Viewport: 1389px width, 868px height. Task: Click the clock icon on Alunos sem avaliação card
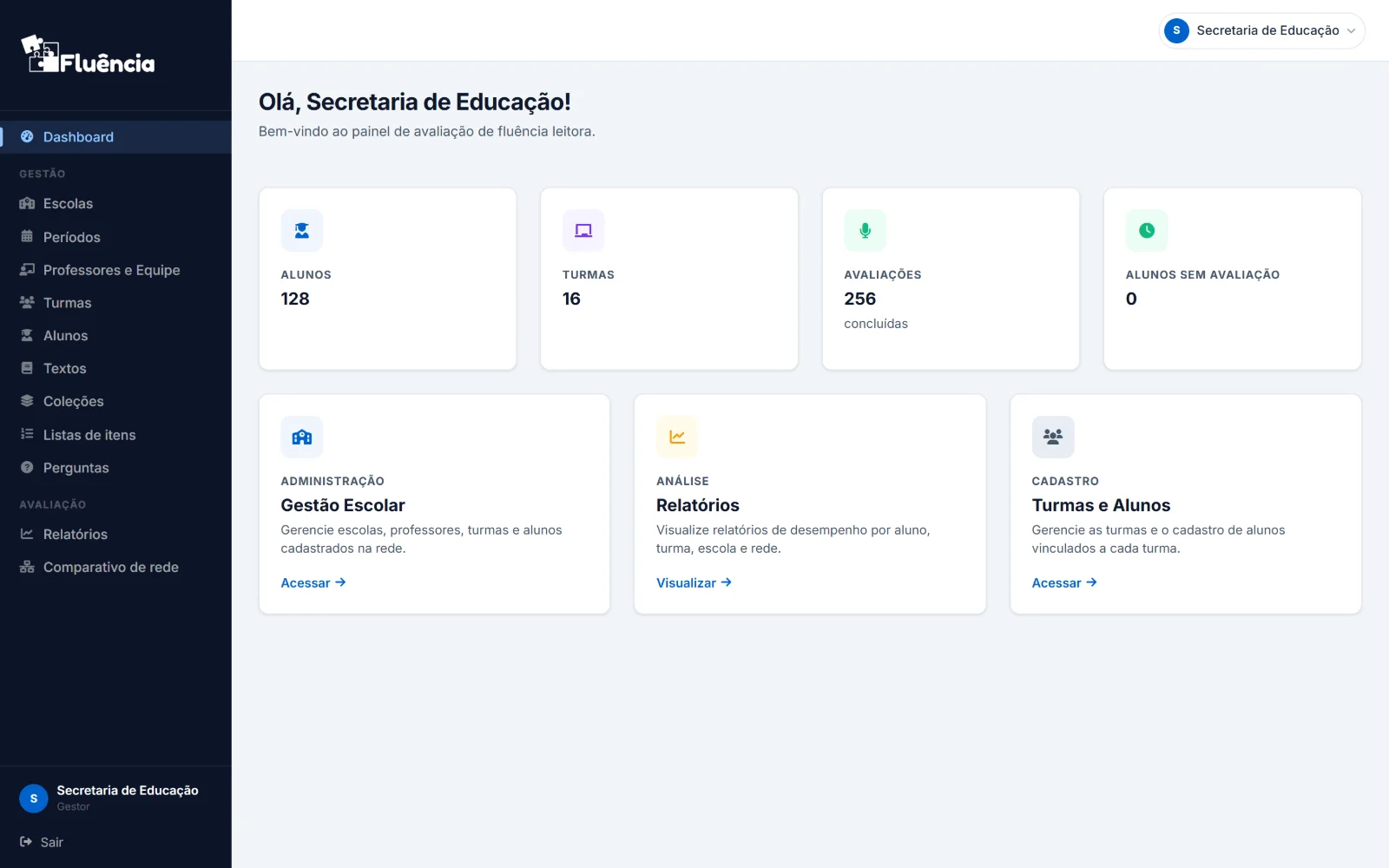pos(1147,231)
